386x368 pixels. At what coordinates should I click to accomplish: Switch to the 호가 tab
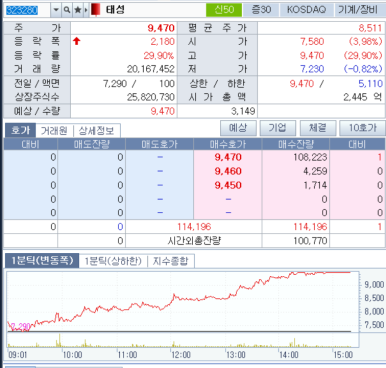(20, 130)
